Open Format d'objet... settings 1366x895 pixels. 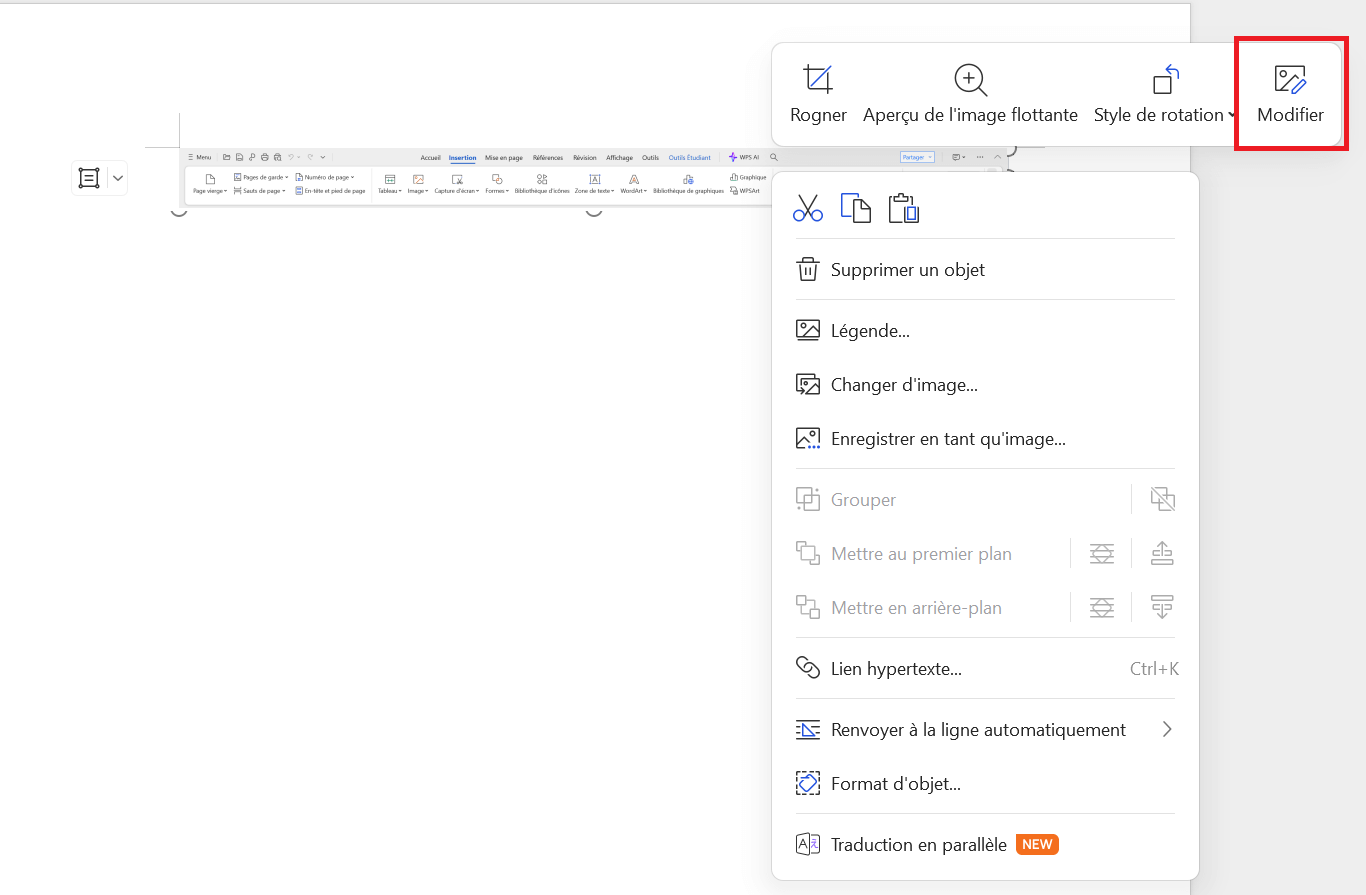tap(895, 784)
